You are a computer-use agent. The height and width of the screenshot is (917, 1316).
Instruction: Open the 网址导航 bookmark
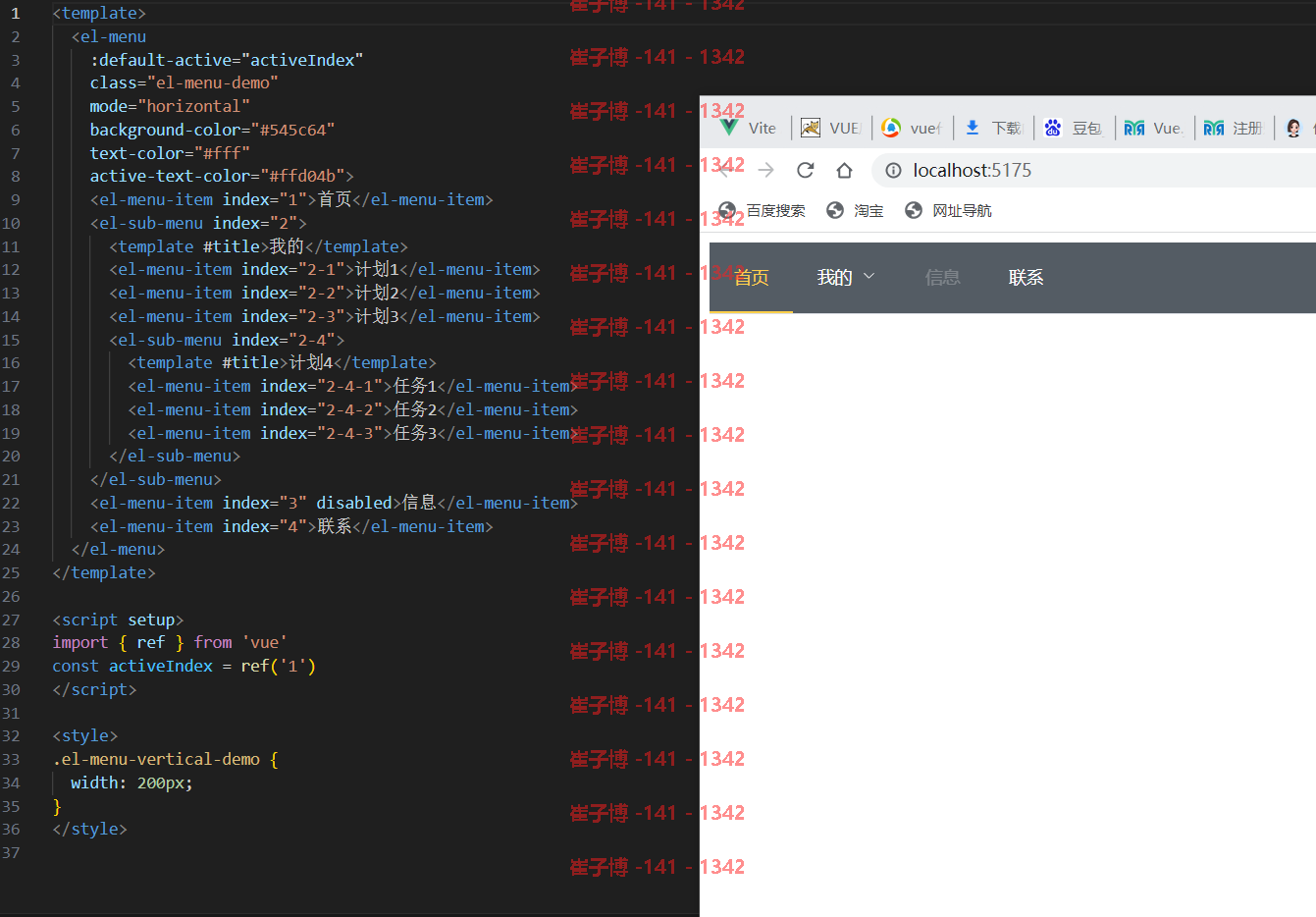(x=949, y=210)
